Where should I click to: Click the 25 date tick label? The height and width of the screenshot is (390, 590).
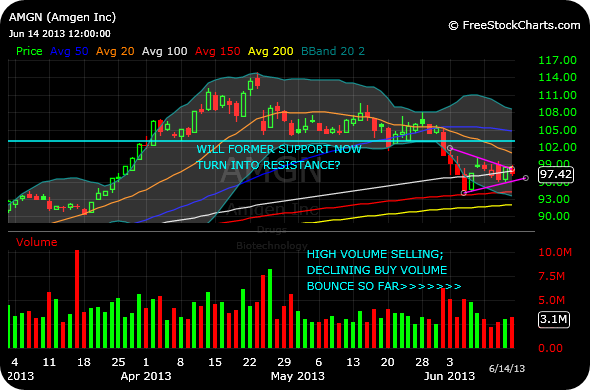coord(118,362)
